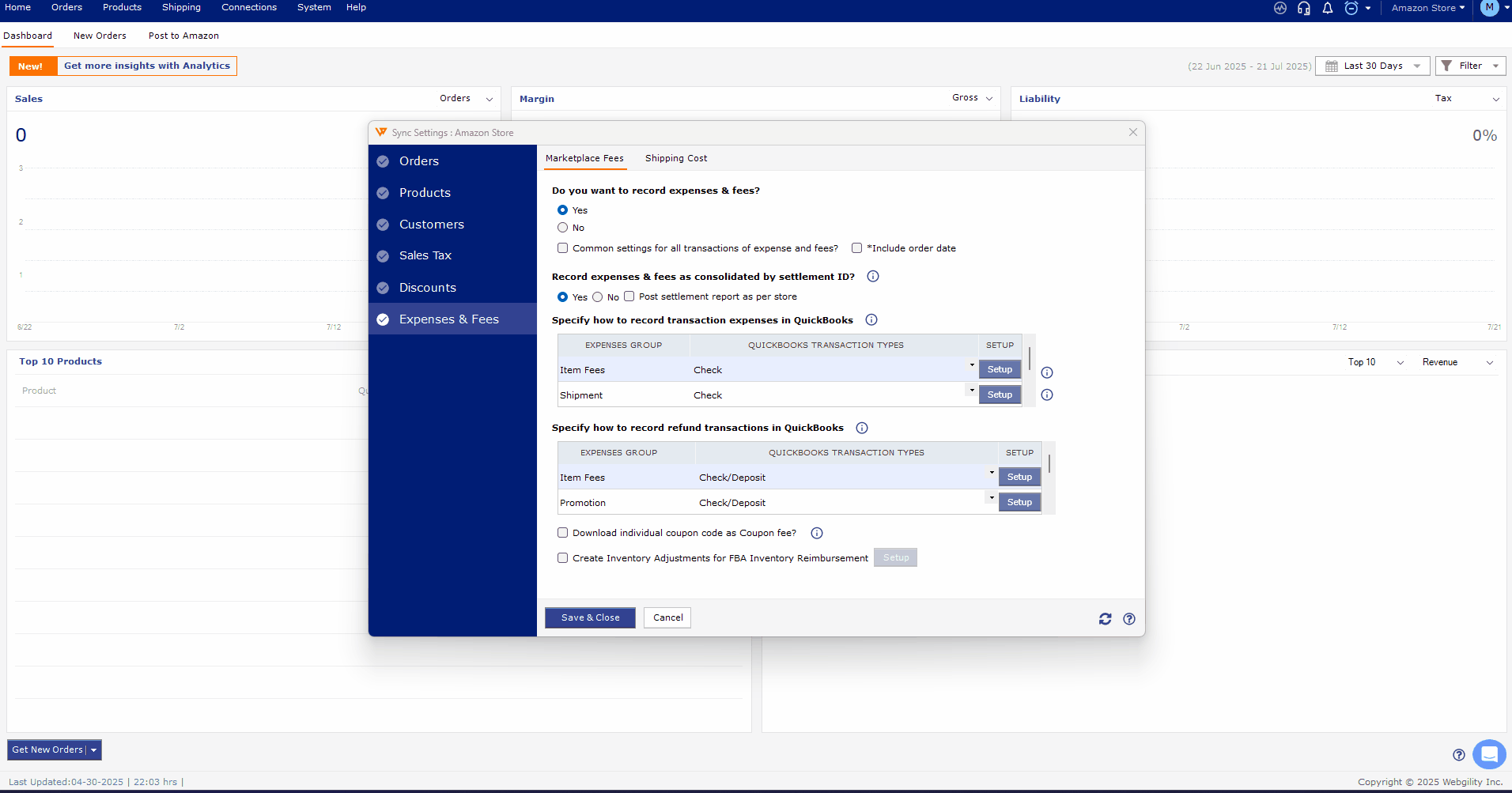Switch to the Shipping Cost tab
The height and width of the screenshot is (793, 1512).
[x=675, y=159]
